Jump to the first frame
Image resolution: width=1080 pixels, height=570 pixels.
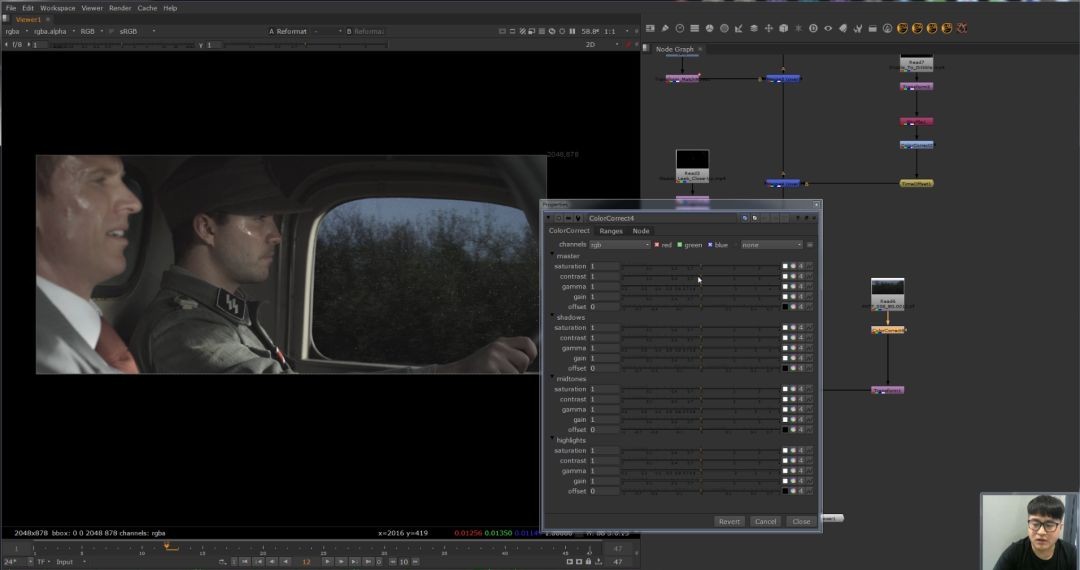pyautogui.click(x=245, y=562)
